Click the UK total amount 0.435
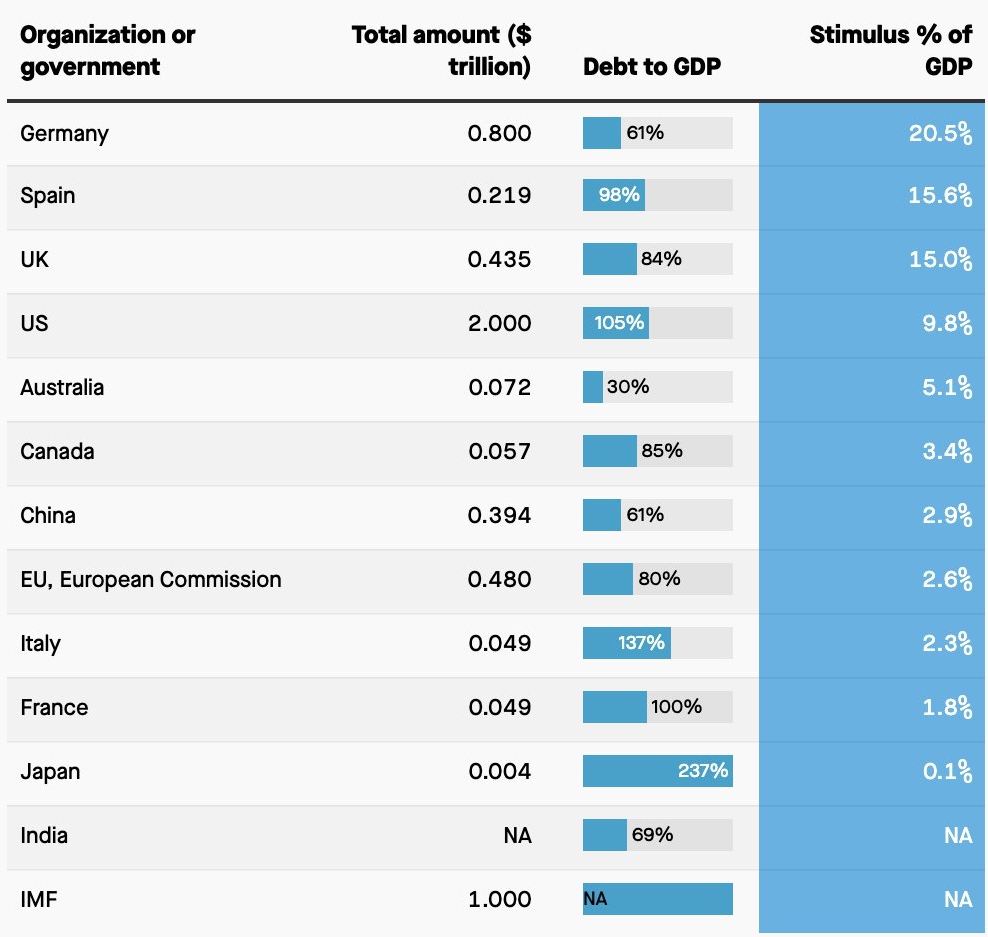This screenshot has width=988, height=937. pyautogui.click(x=499, y=259)
